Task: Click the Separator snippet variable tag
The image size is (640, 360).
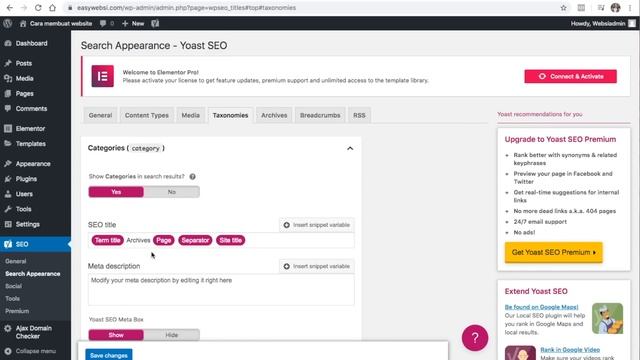Action: (x=195, y=240)
